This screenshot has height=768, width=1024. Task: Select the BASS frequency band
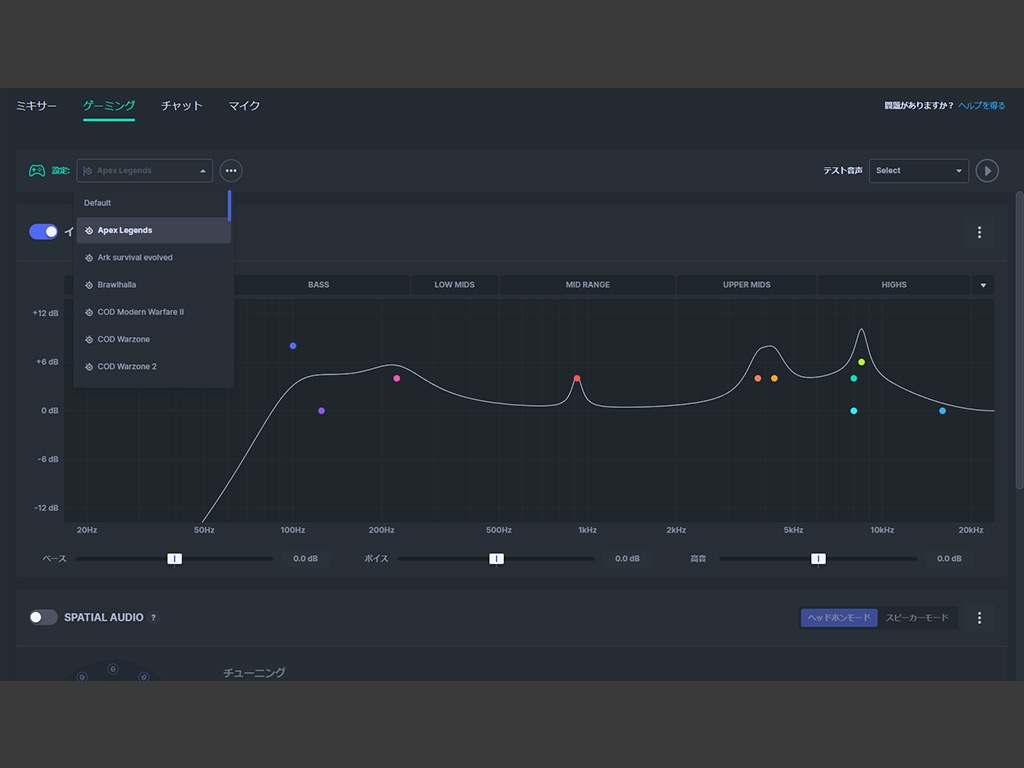319,285
